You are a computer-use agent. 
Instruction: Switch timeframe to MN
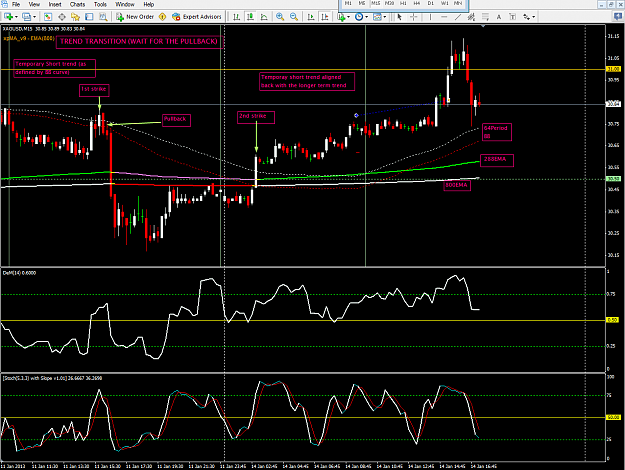point(458,3)
